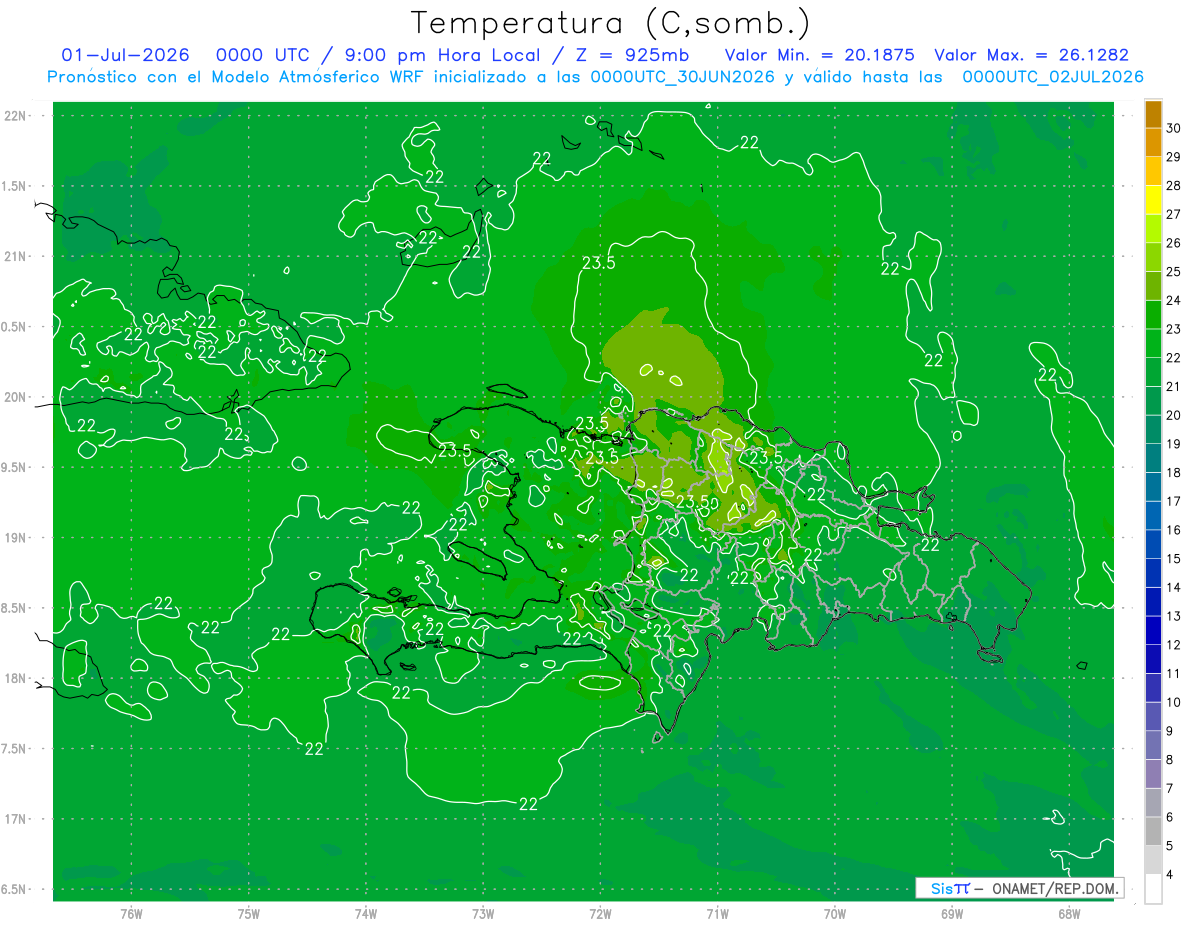This screenshot has width=1200, height=927.
Task: Click the "23.5" contour label near 21N
Action: 598,263
